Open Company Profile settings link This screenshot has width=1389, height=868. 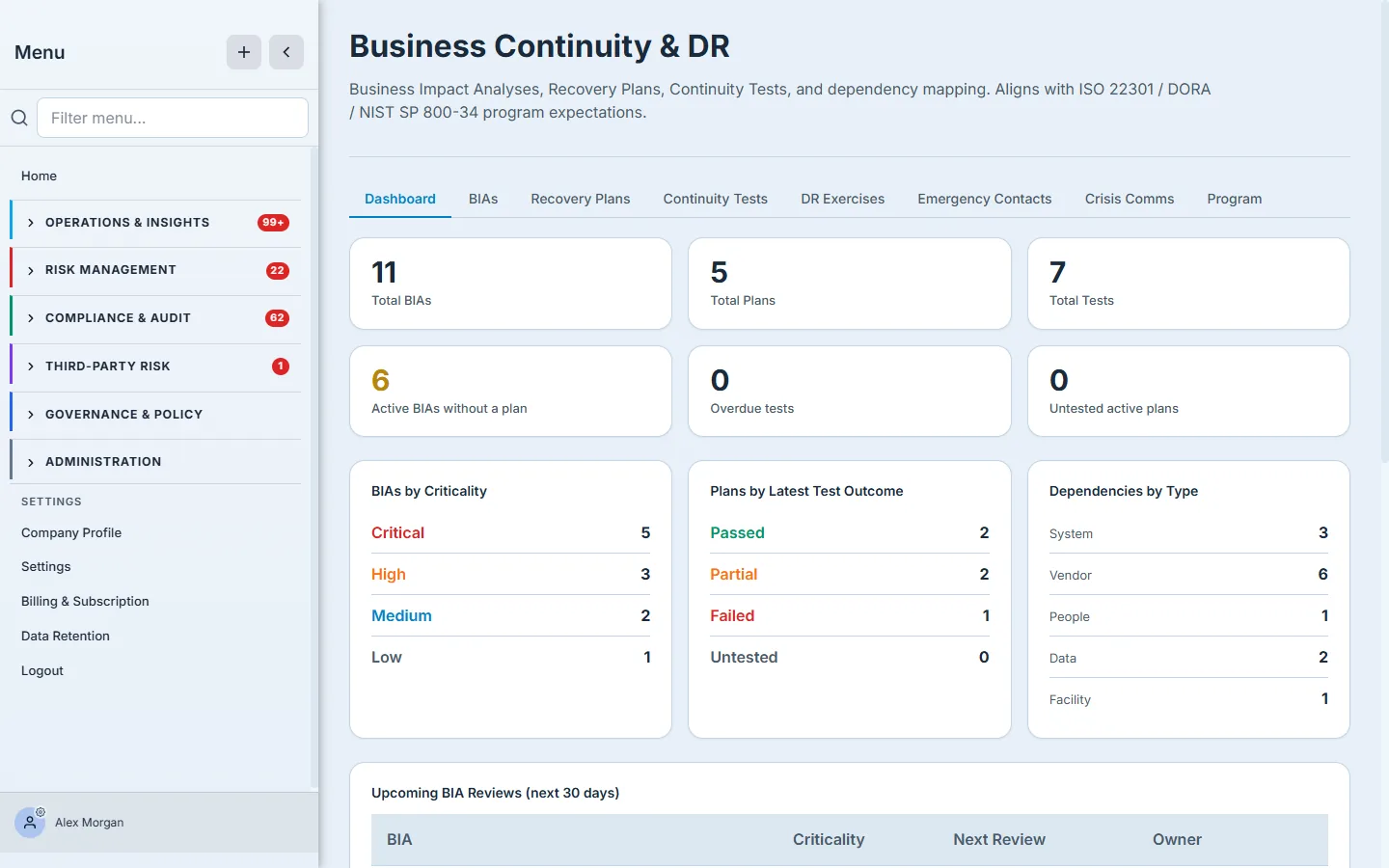click(71, 532)
